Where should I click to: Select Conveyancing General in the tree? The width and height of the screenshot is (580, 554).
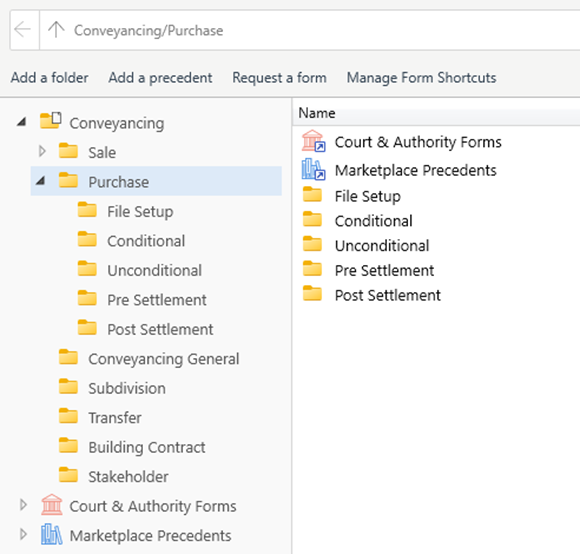click(x=164, y=359)
